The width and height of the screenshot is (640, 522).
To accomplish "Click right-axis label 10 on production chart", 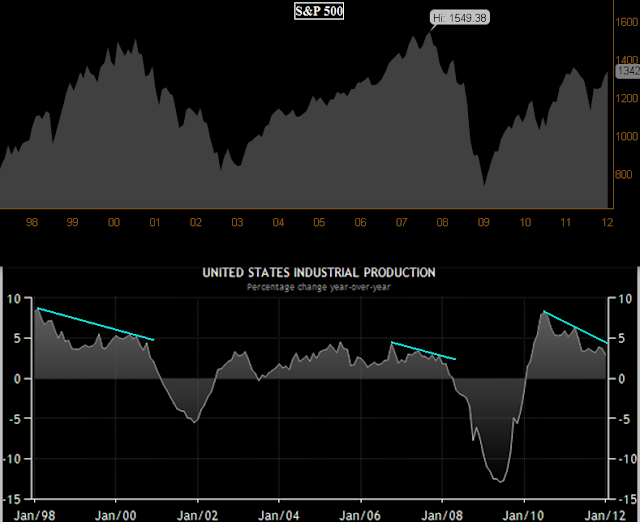I will [x=625, y=299].
